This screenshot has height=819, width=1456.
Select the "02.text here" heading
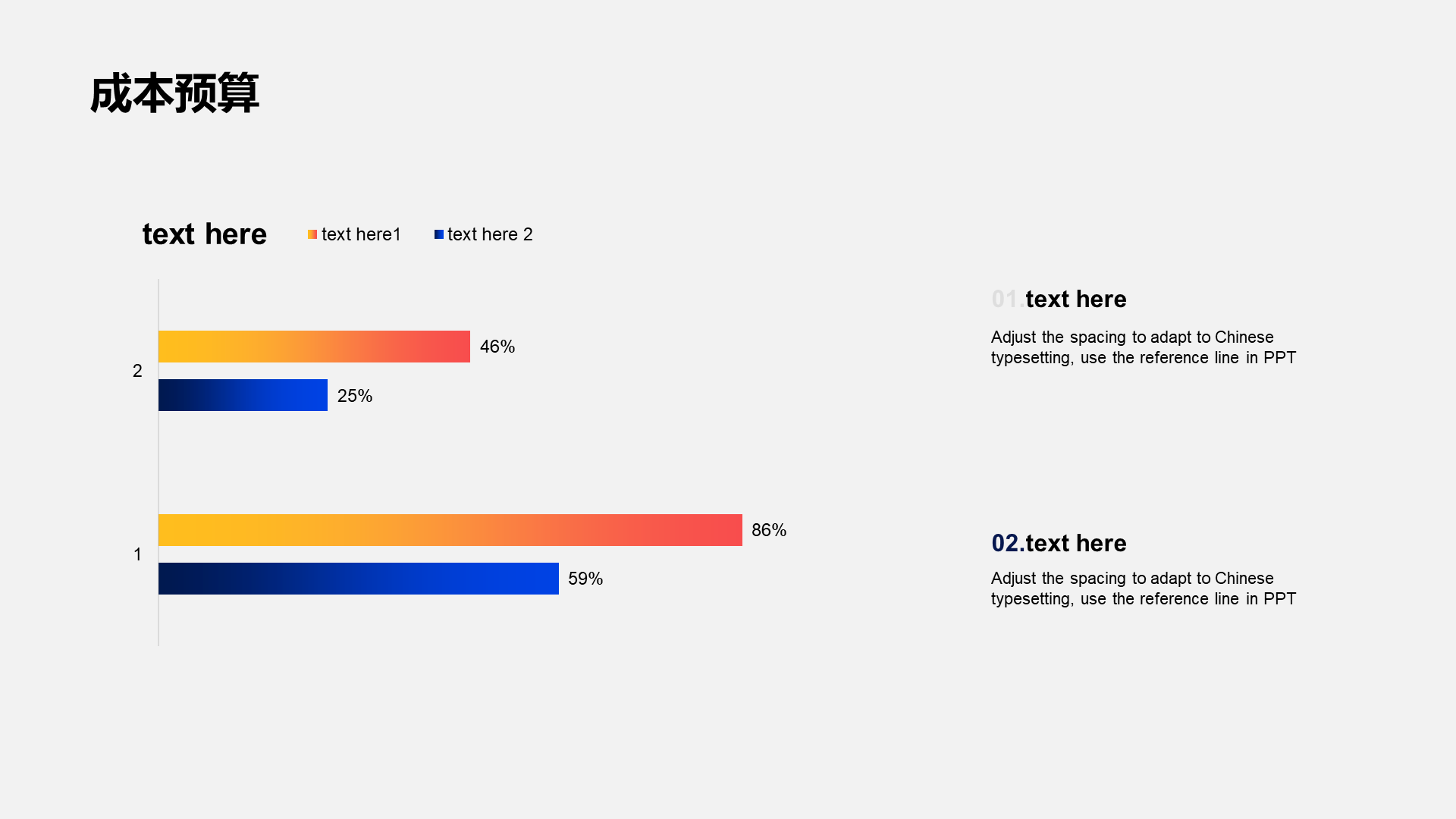(x=1059, y=544)
